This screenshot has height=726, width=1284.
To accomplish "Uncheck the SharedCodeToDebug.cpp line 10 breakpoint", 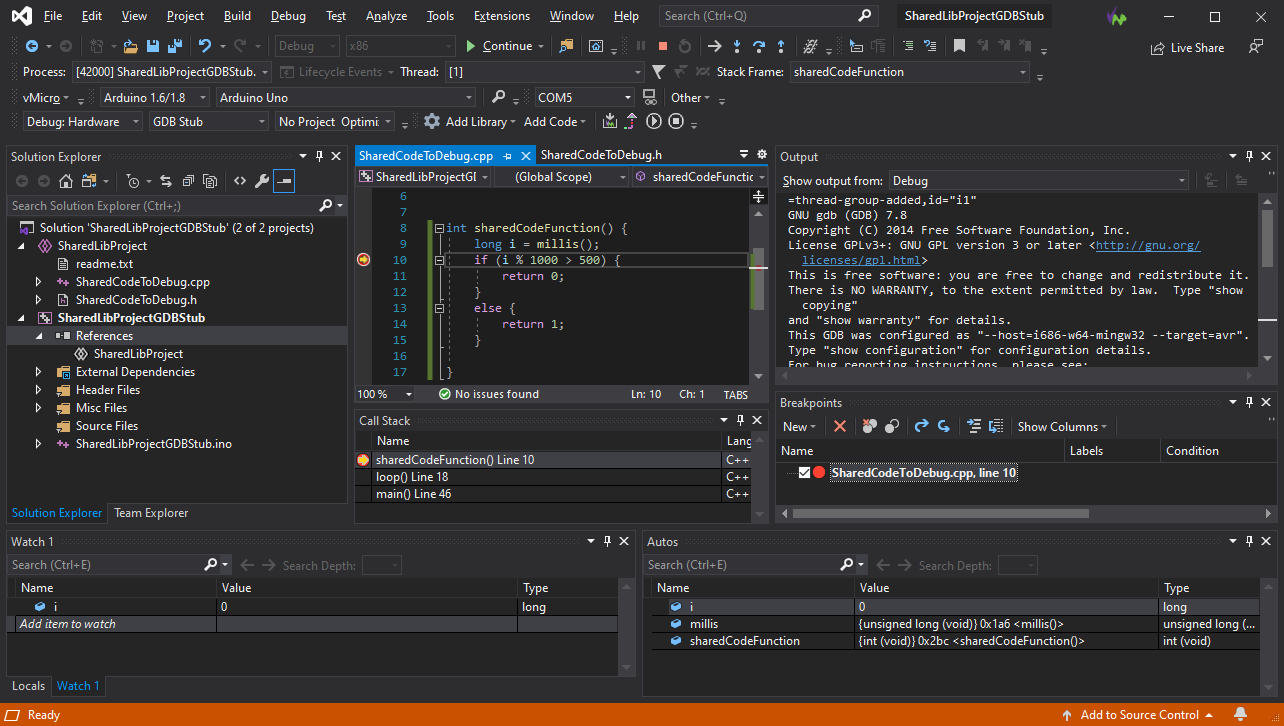I will point(804,473).
